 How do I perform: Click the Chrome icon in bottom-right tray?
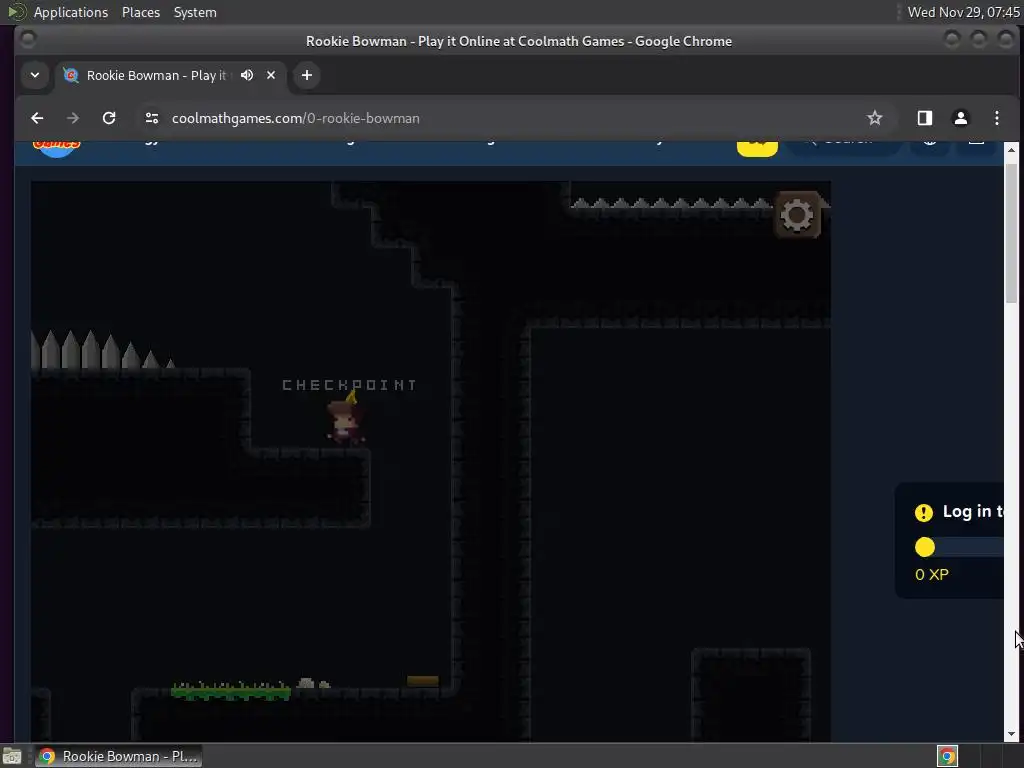(947, 756)
